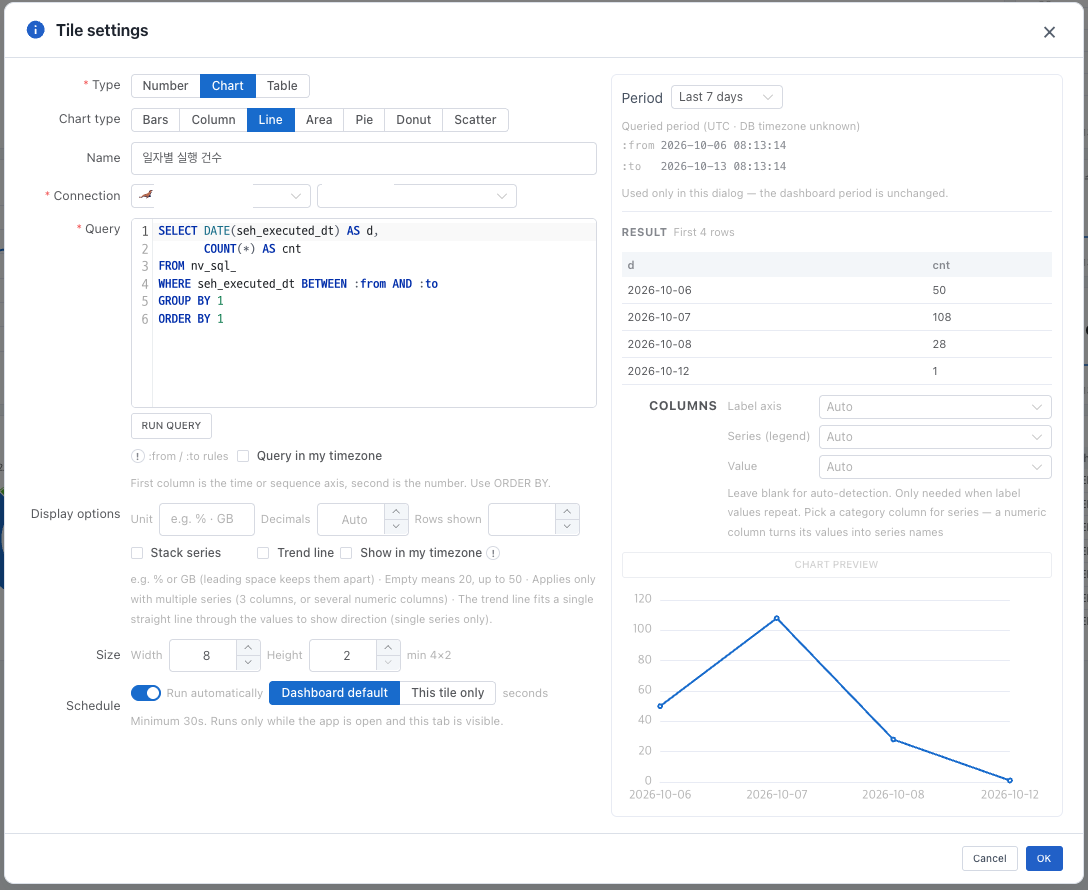Viewport: 1088px width, 890px height.
Task: Confirm with the OK button
Action: [x=1044, y=859]
